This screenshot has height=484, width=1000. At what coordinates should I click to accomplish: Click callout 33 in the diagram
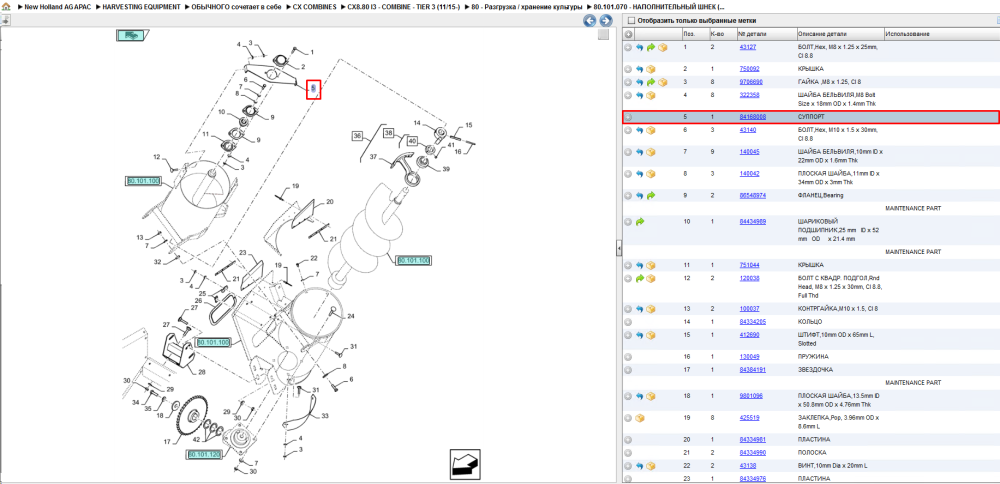click(325, 416)
